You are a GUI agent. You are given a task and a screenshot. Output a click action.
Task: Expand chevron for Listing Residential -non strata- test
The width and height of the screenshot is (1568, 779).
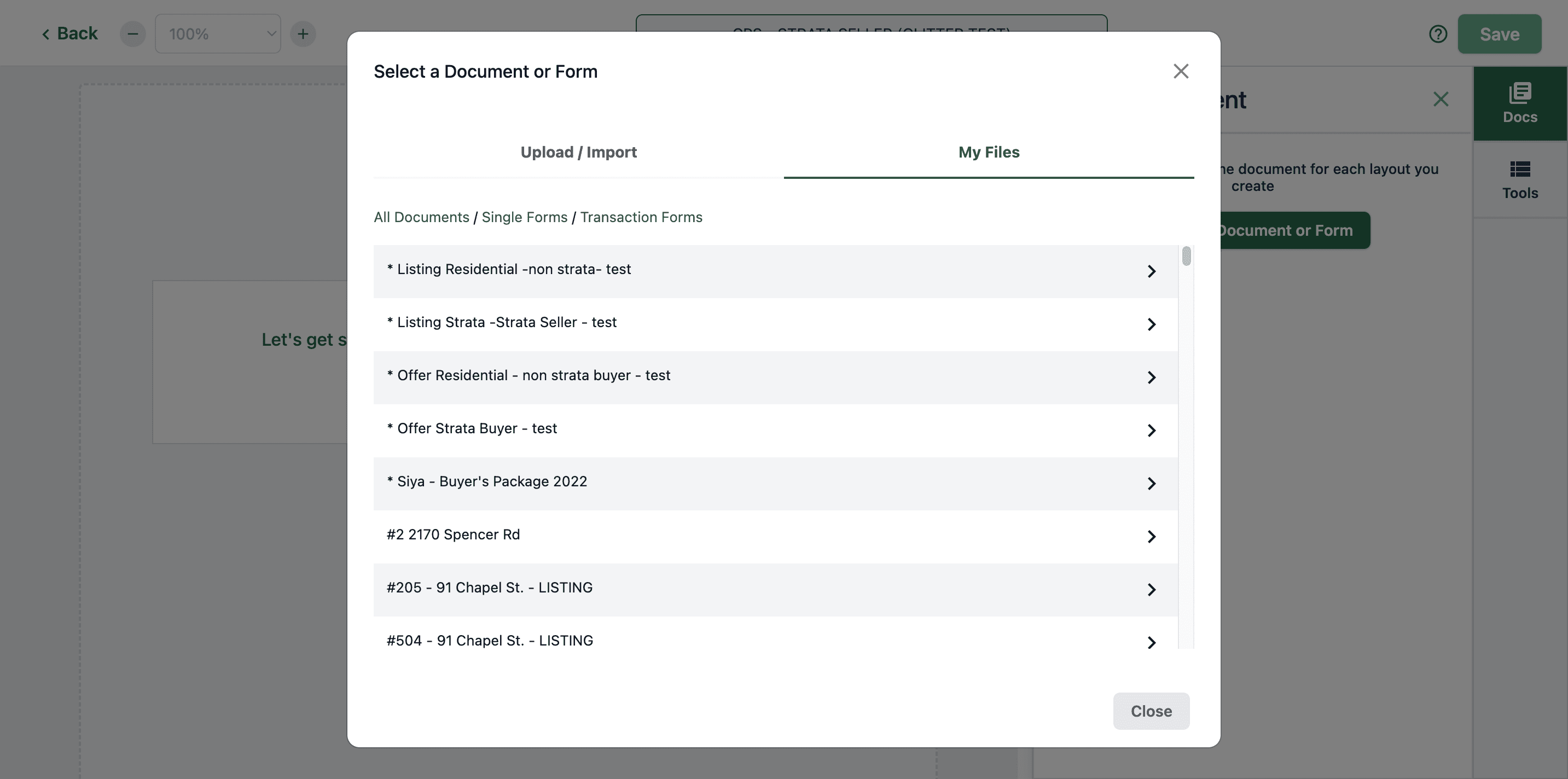pos(1151,271)
